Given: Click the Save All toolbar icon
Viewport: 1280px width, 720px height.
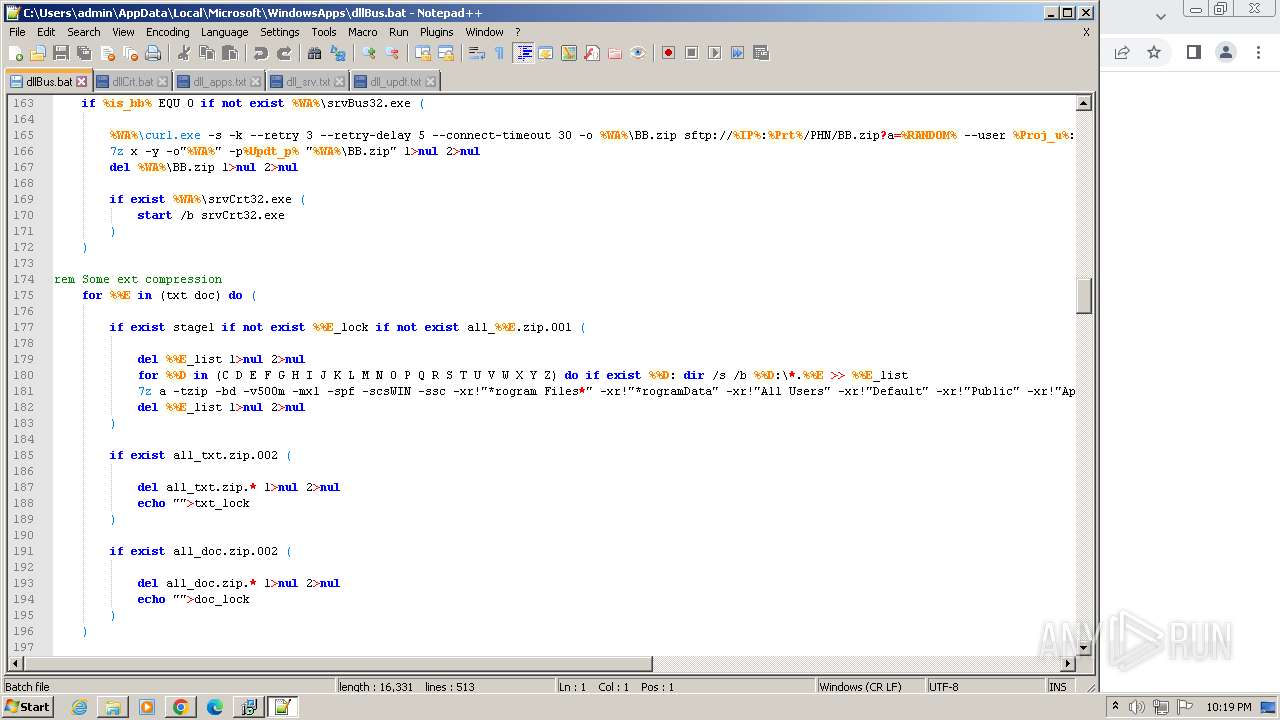Looking at the screenshot, I should click(84, 53).
